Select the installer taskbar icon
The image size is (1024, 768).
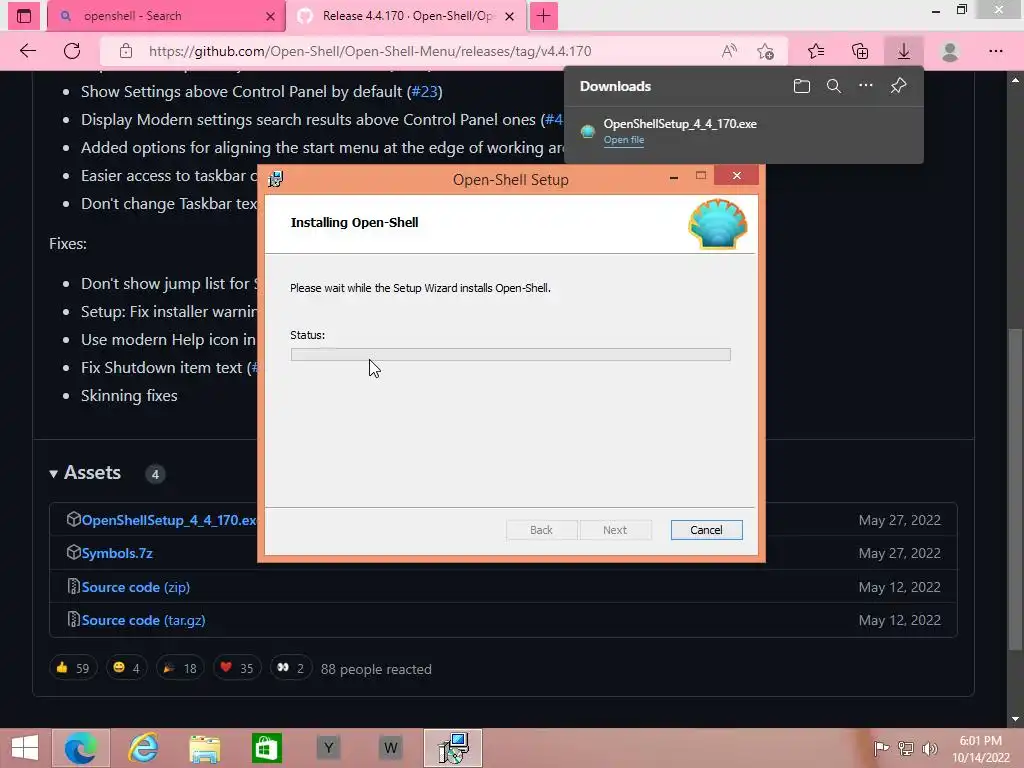453,748
